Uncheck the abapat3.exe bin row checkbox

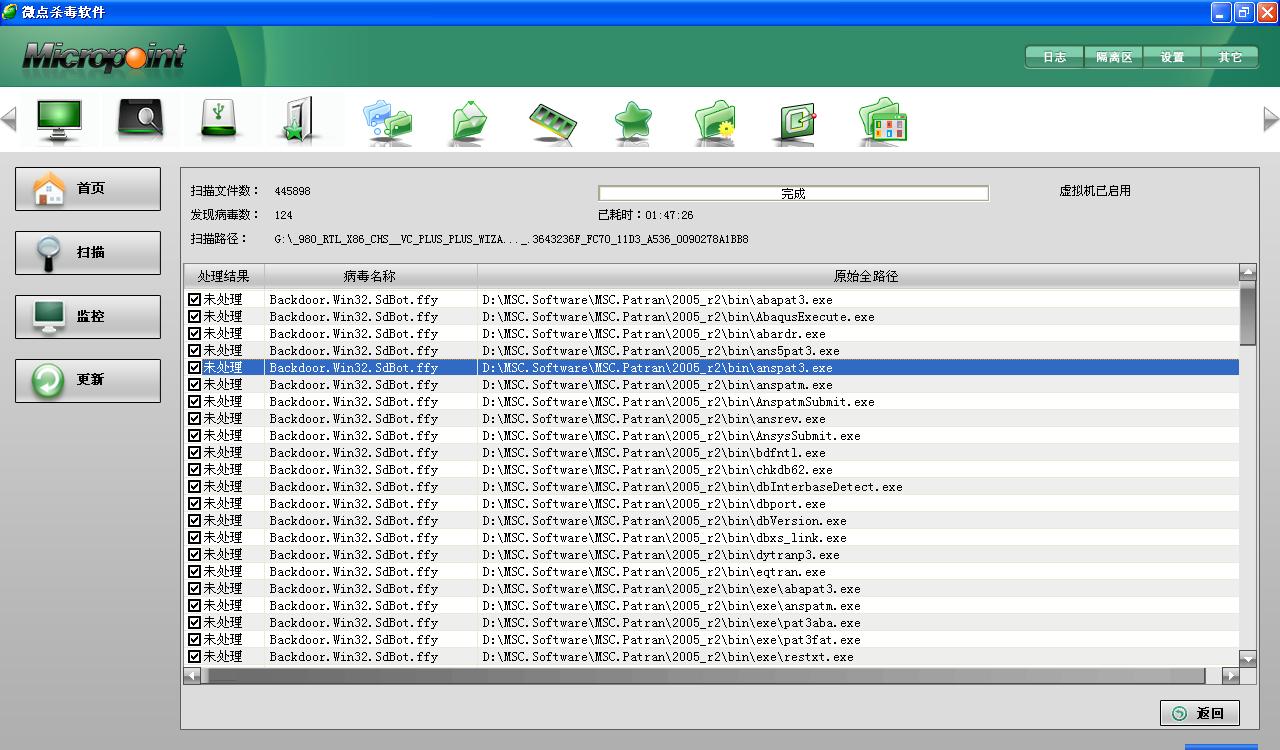click(194, 299)
